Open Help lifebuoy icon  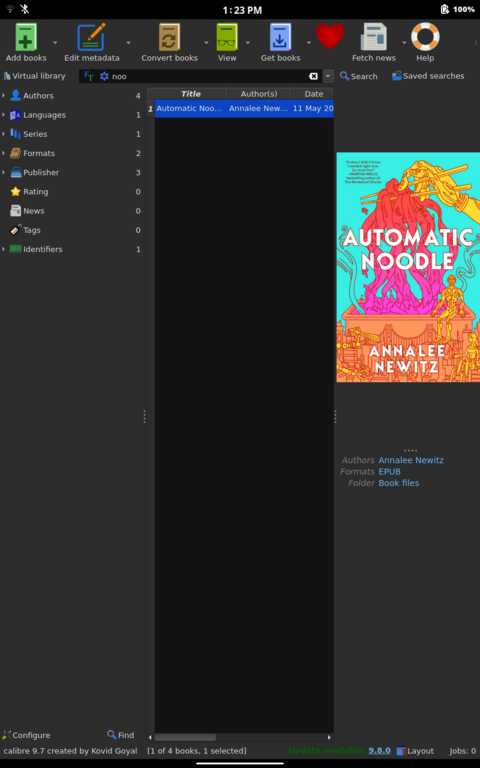pyautogui.click(x=425, y=37)
